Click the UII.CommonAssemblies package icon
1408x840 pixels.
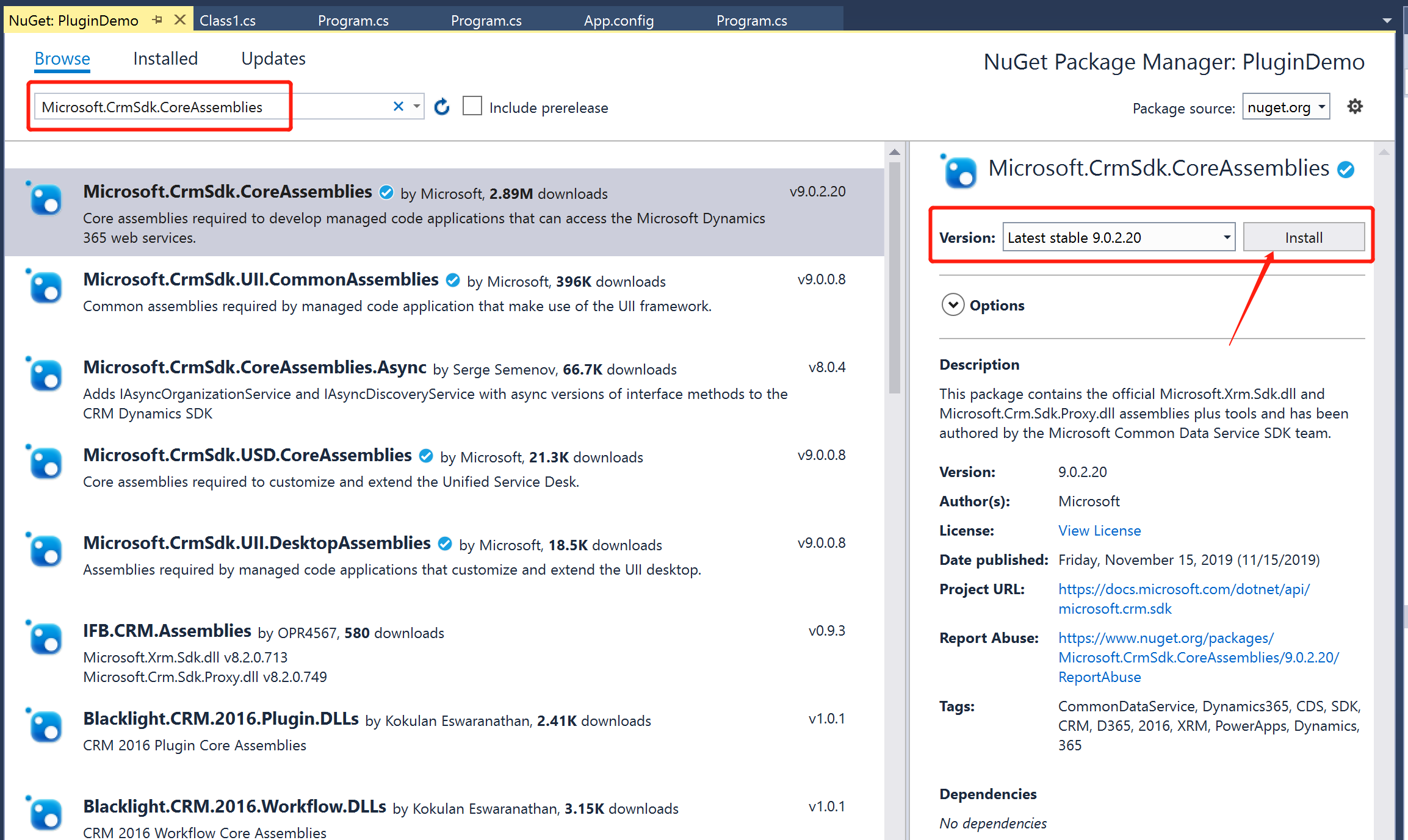tap(45, 286)
